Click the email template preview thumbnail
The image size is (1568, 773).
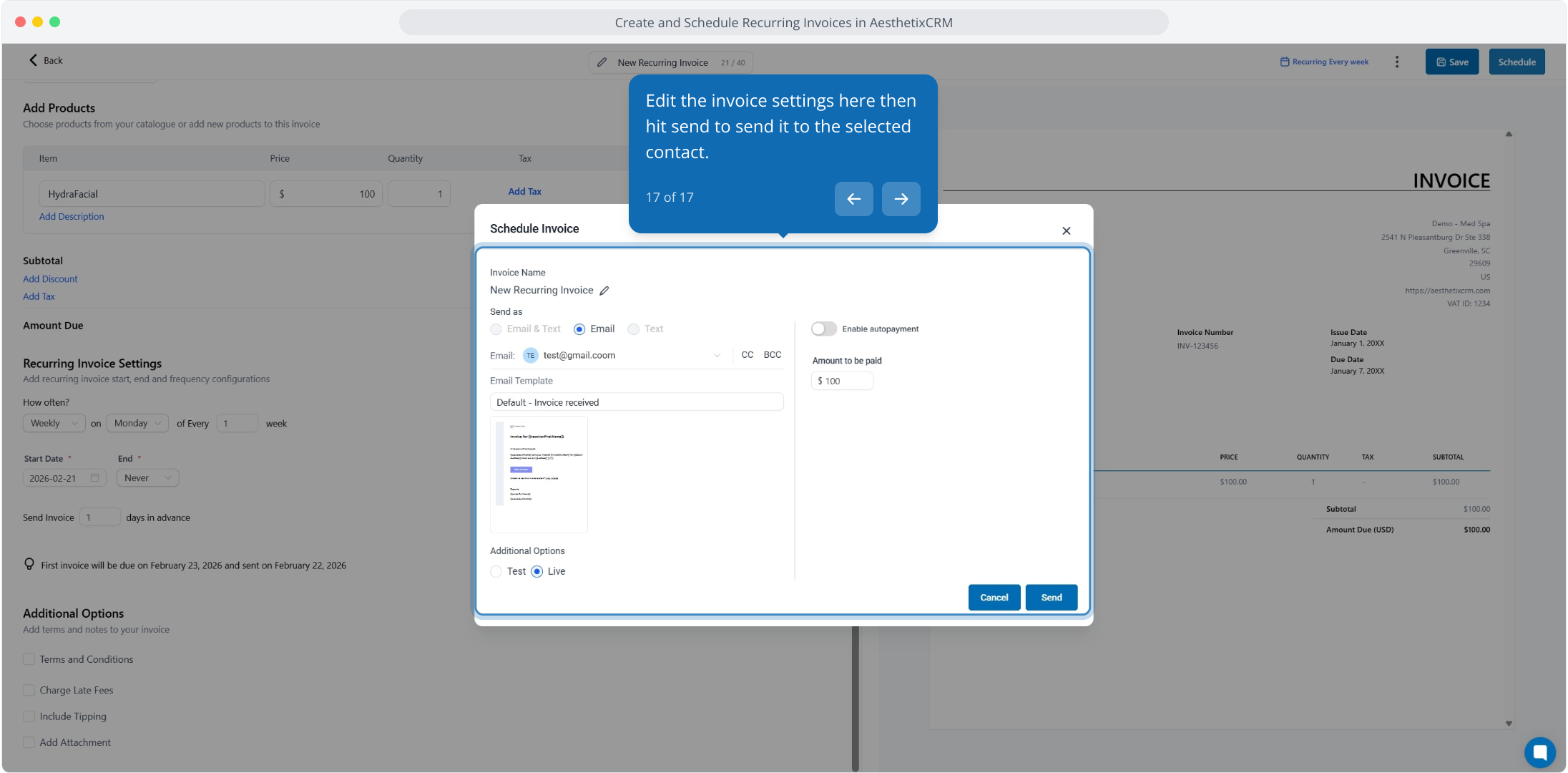point(539,474)
